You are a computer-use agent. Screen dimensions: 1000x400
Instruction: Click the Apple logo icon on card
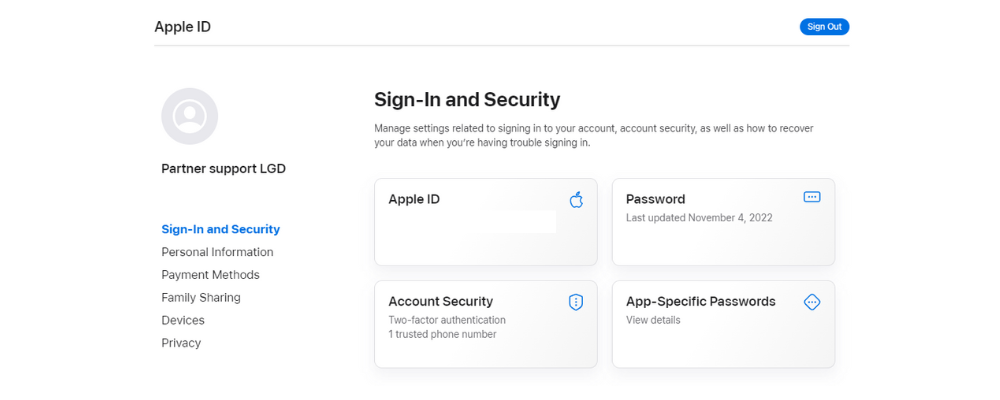(576, 199)
